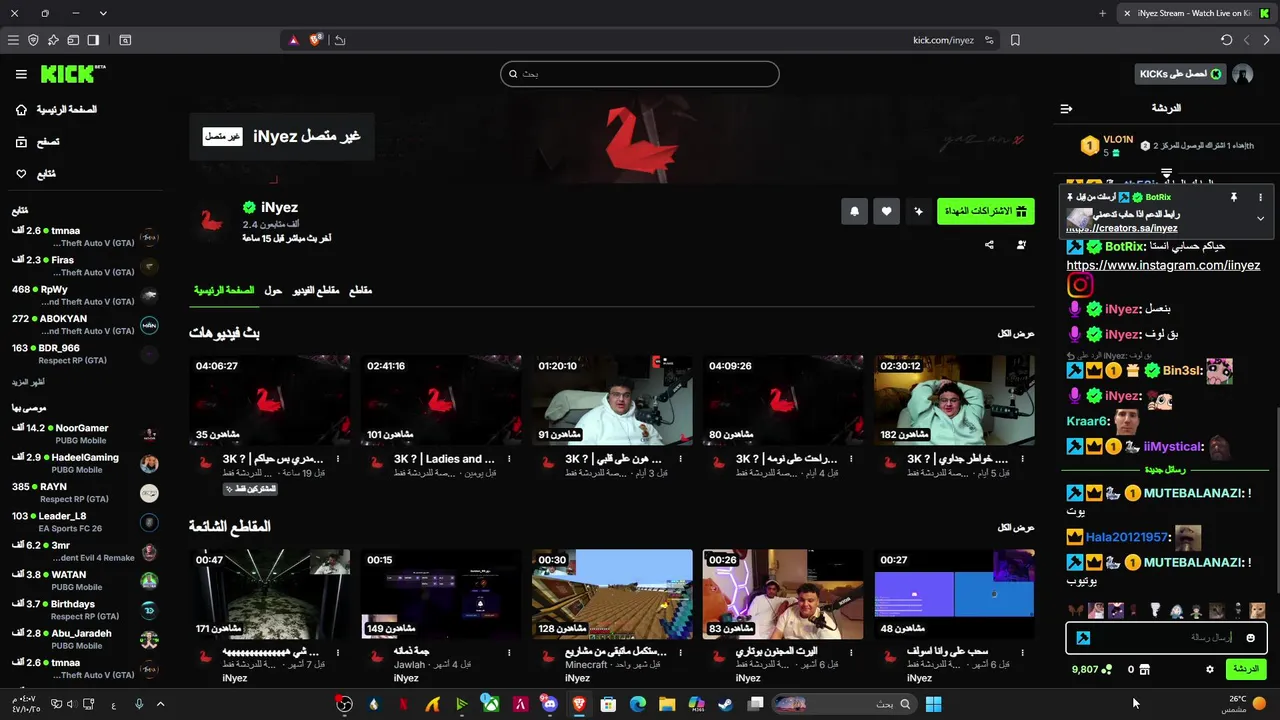1280x720 pixels.
Task: Bookmark this page in Brave
Action: tap(1015, 40)
